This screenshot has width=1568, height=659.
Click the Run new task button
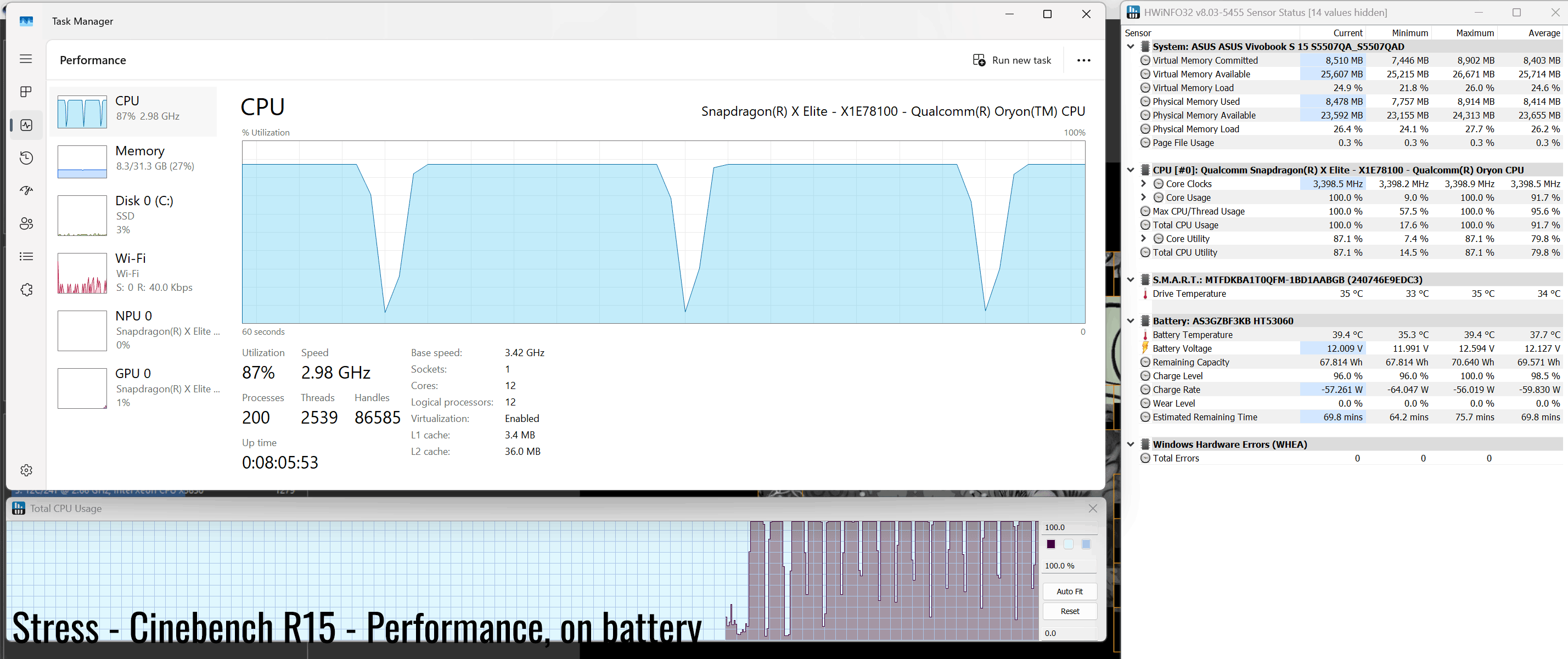(1011, 60)
